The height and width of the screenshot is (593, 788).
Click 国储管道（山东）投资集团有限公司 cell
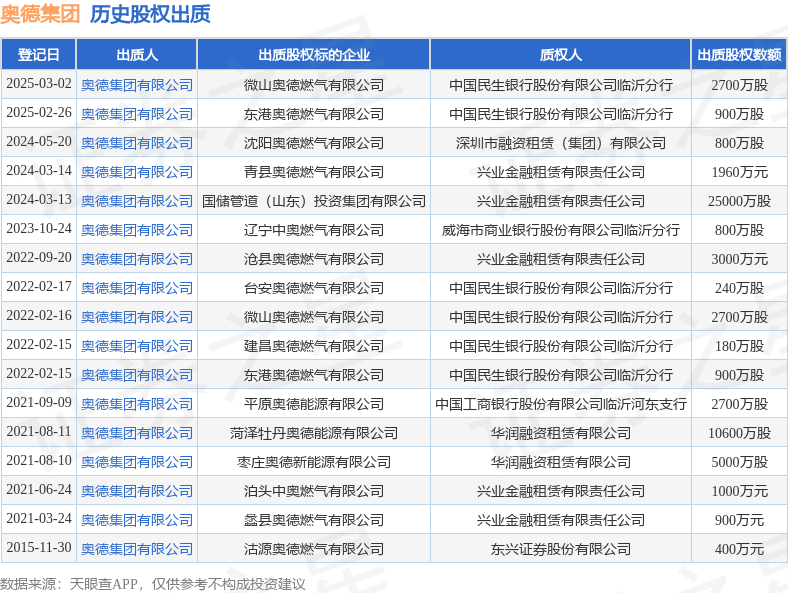click(x=314, y=202)
